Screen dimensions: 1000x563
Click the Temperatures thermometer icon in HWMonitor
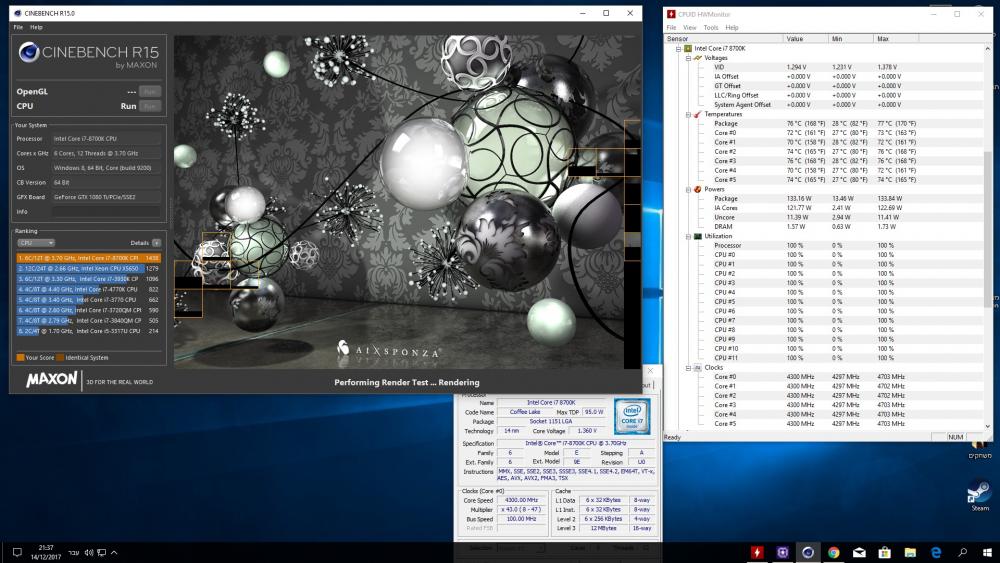(698, 114)
